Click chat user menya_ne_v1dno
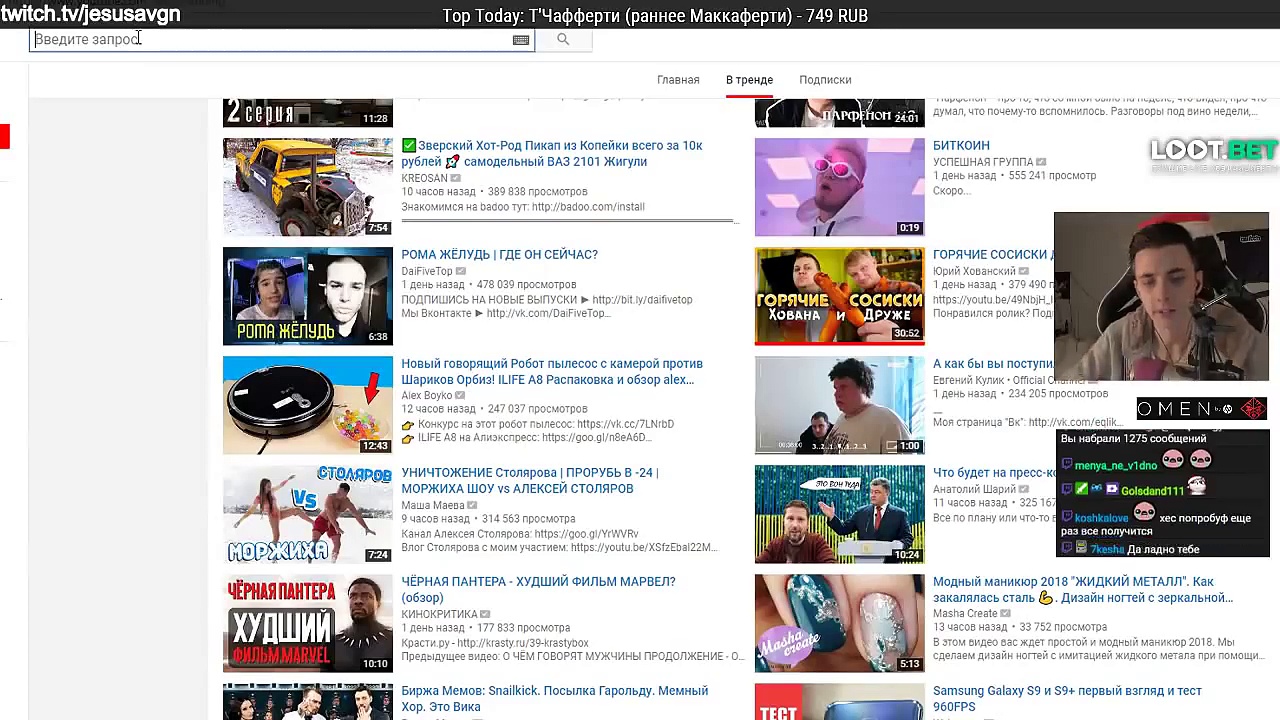This screenshot has height=720, width=1280. tap(1115, 465)
